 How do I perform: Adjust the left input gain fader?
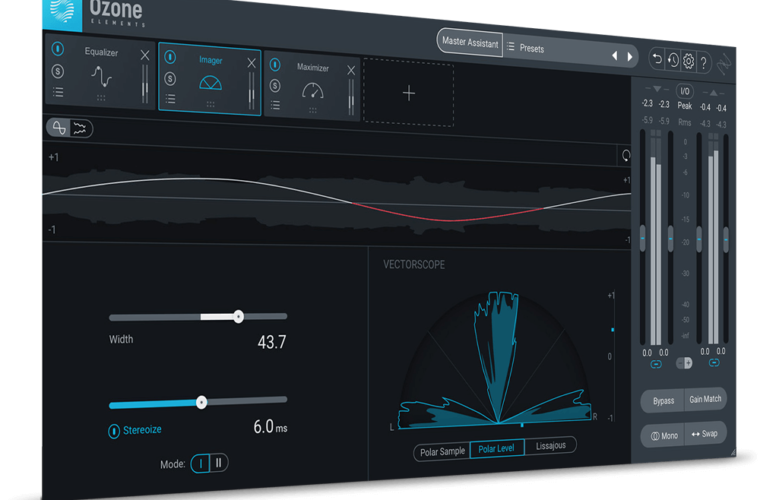click(x=643, y=238)
